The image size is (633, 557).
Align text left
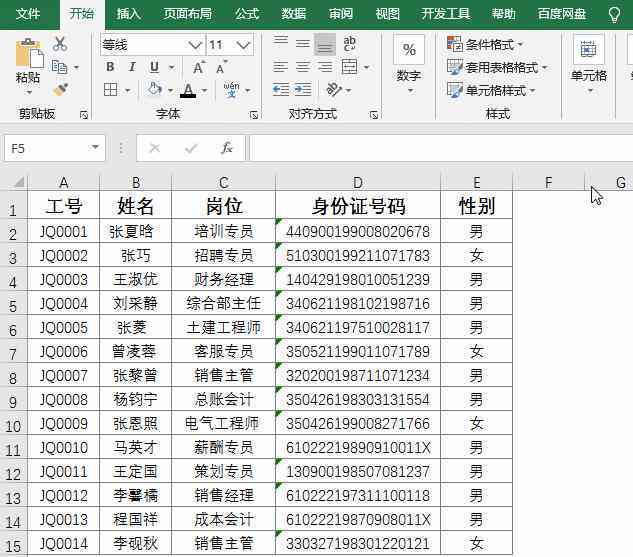pos(281,67)
